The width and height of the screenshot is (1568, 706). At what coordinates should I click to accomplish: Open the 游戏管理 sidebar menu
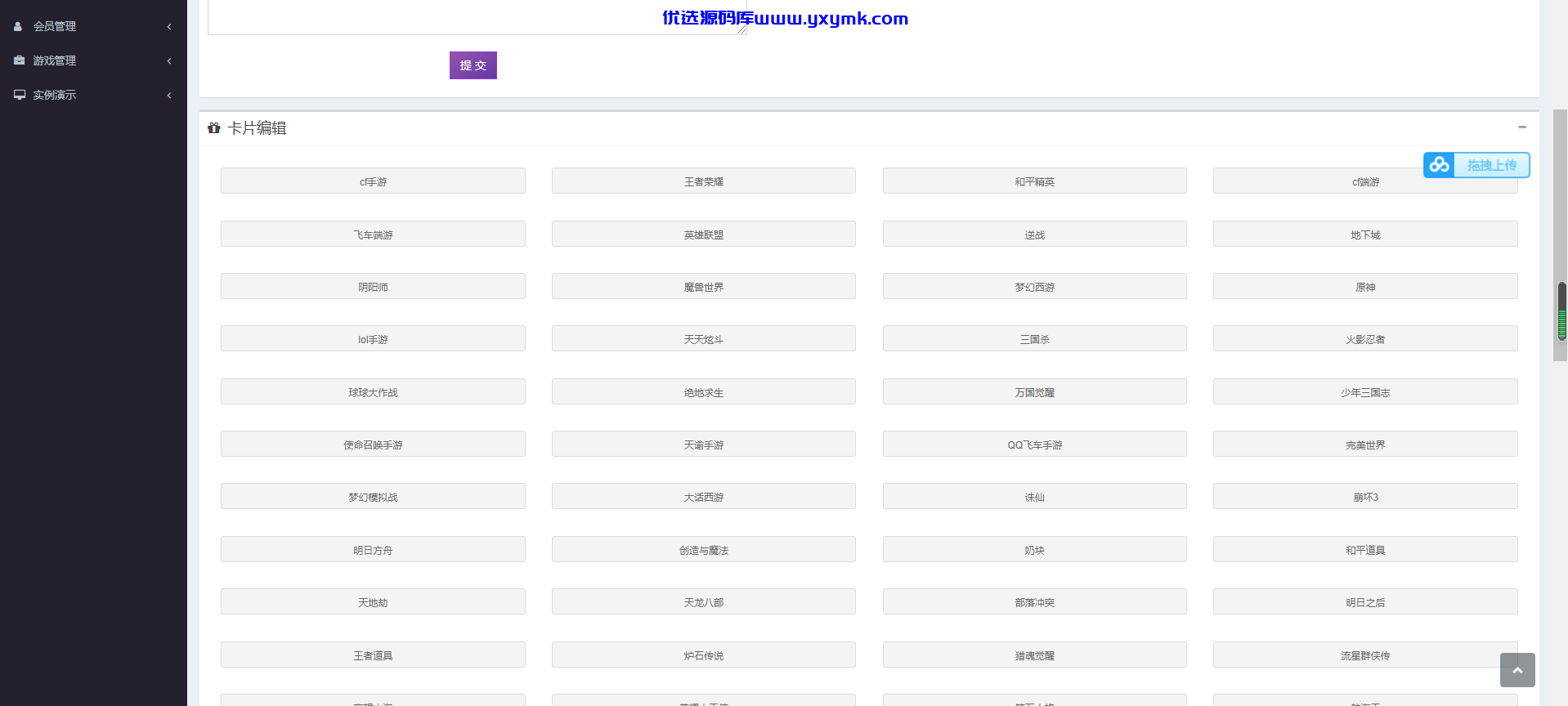click(93, 60)
